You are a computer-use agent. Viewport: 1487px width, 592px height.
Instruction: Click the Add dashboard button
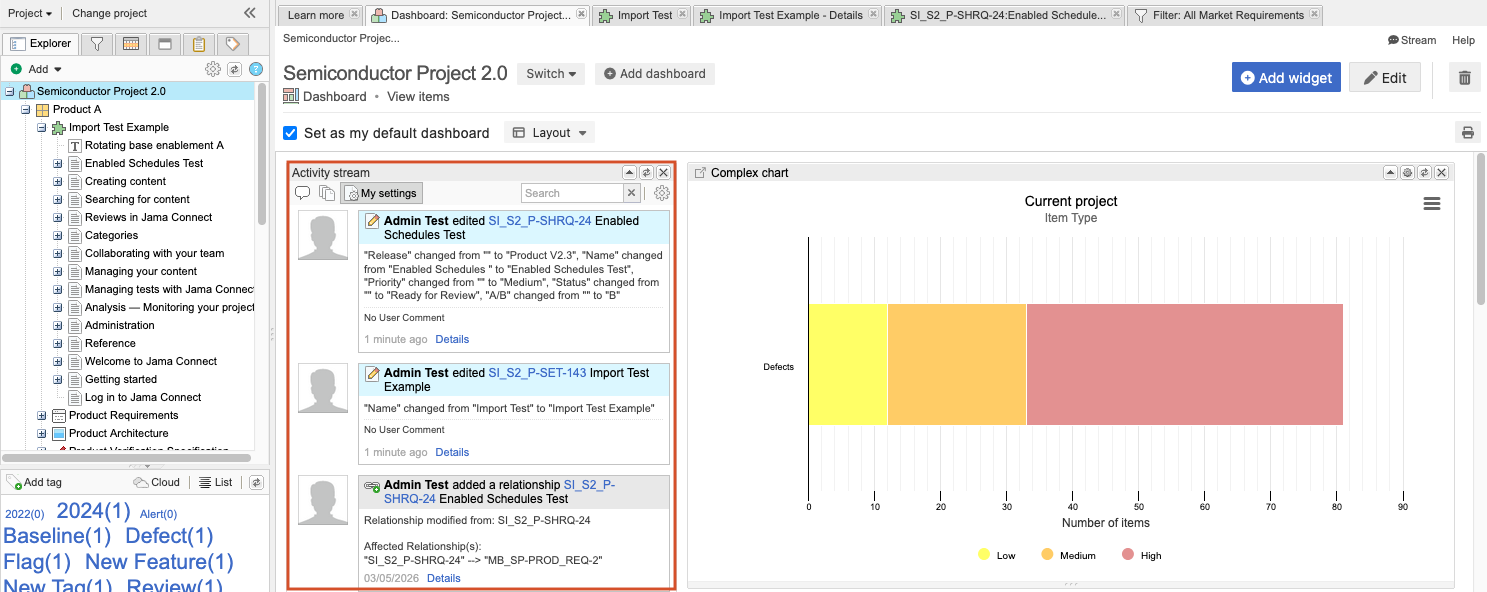coord(655,73)
